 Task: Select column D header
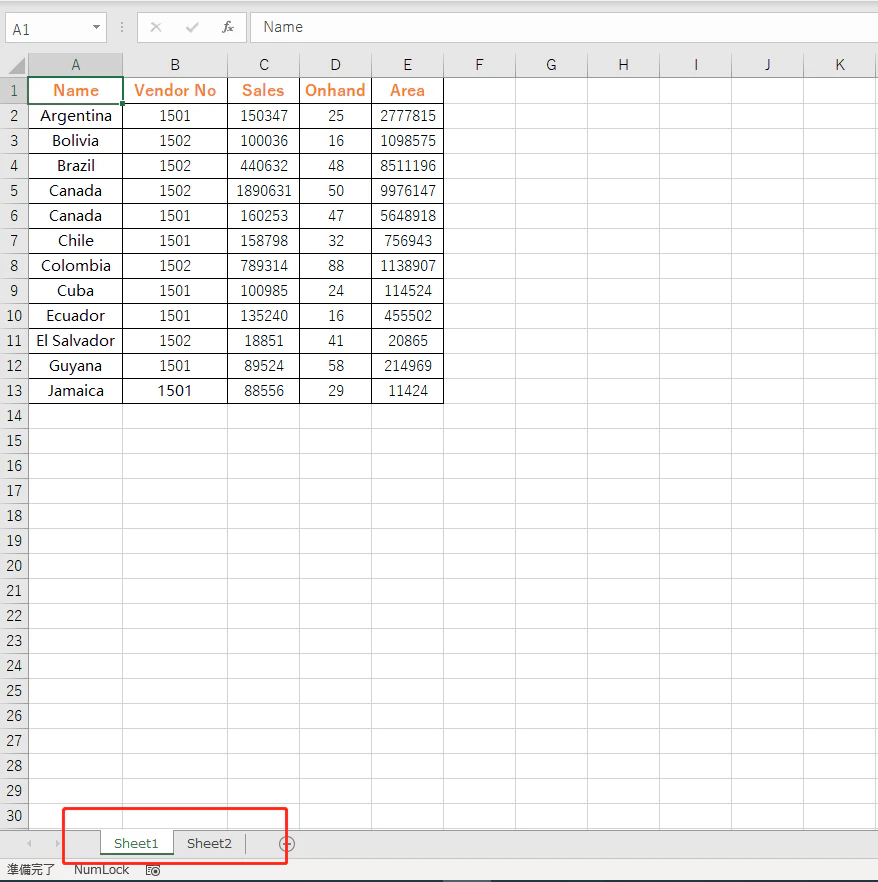coord(336,65)
